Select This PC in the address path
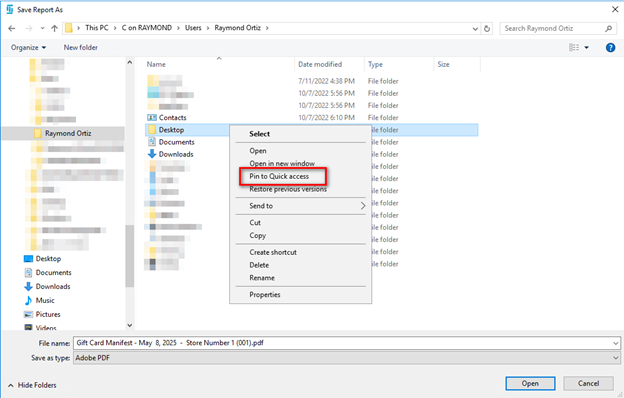624x398 pixels. point(97,28)
